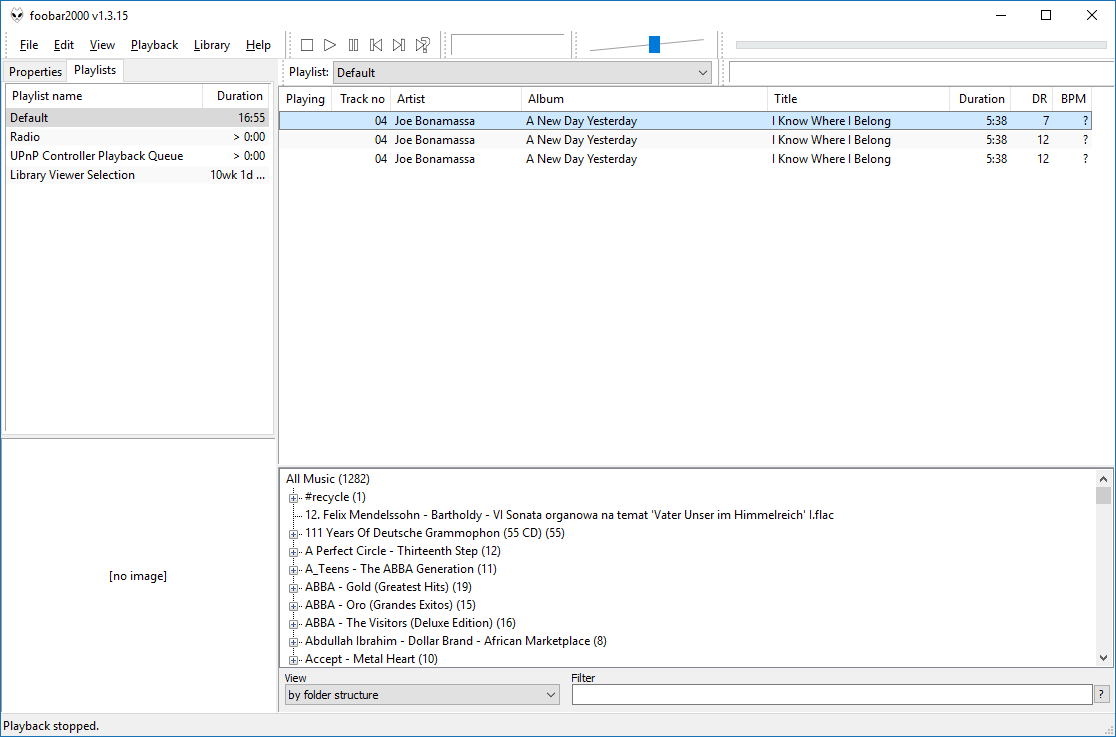Go to the previous track

pyautogui.click(x=376, y=45)
